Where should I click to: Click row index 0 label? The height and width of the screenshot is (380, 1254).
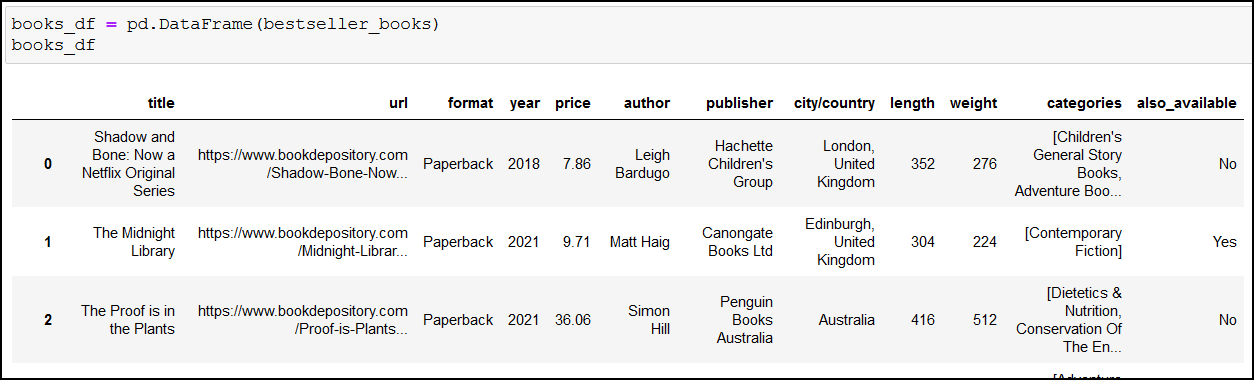(47, 164)
